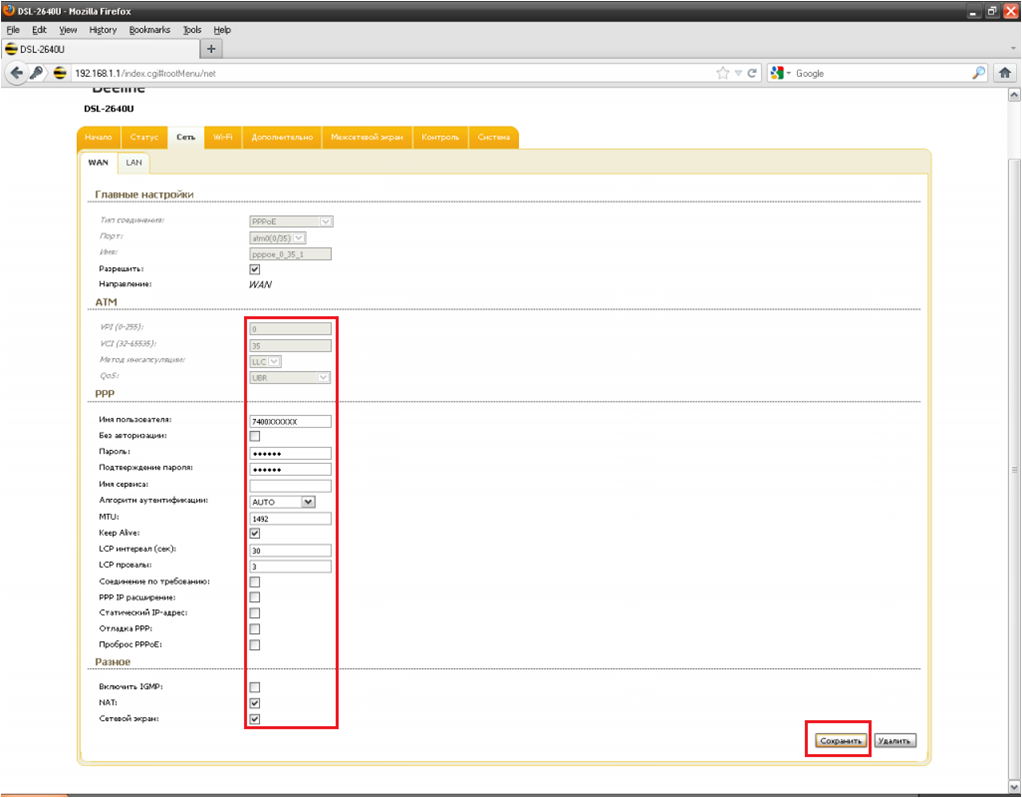
Task: Click the MTU input field
Action: 290,518
